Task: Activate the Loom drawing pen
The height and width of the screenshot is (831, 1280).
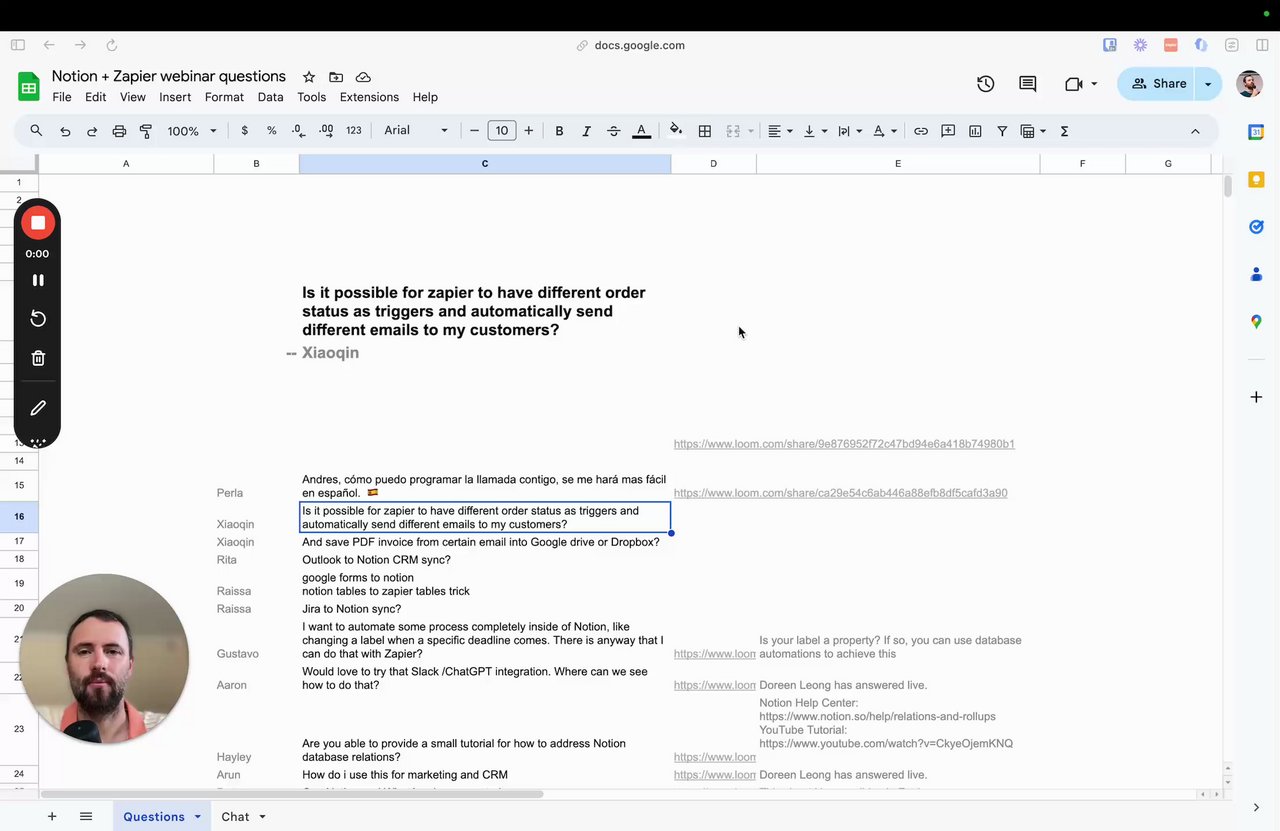Action: 38,408
